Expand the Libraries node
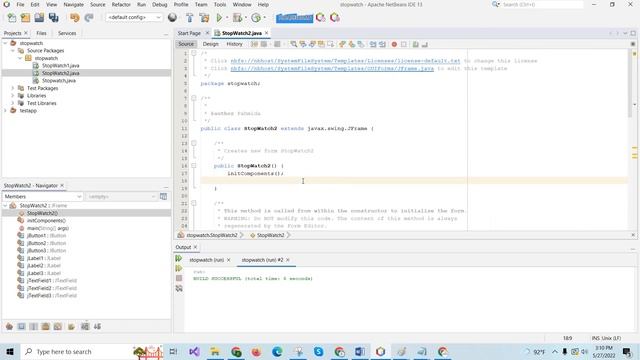640x360 pixels. coord(13,96)
